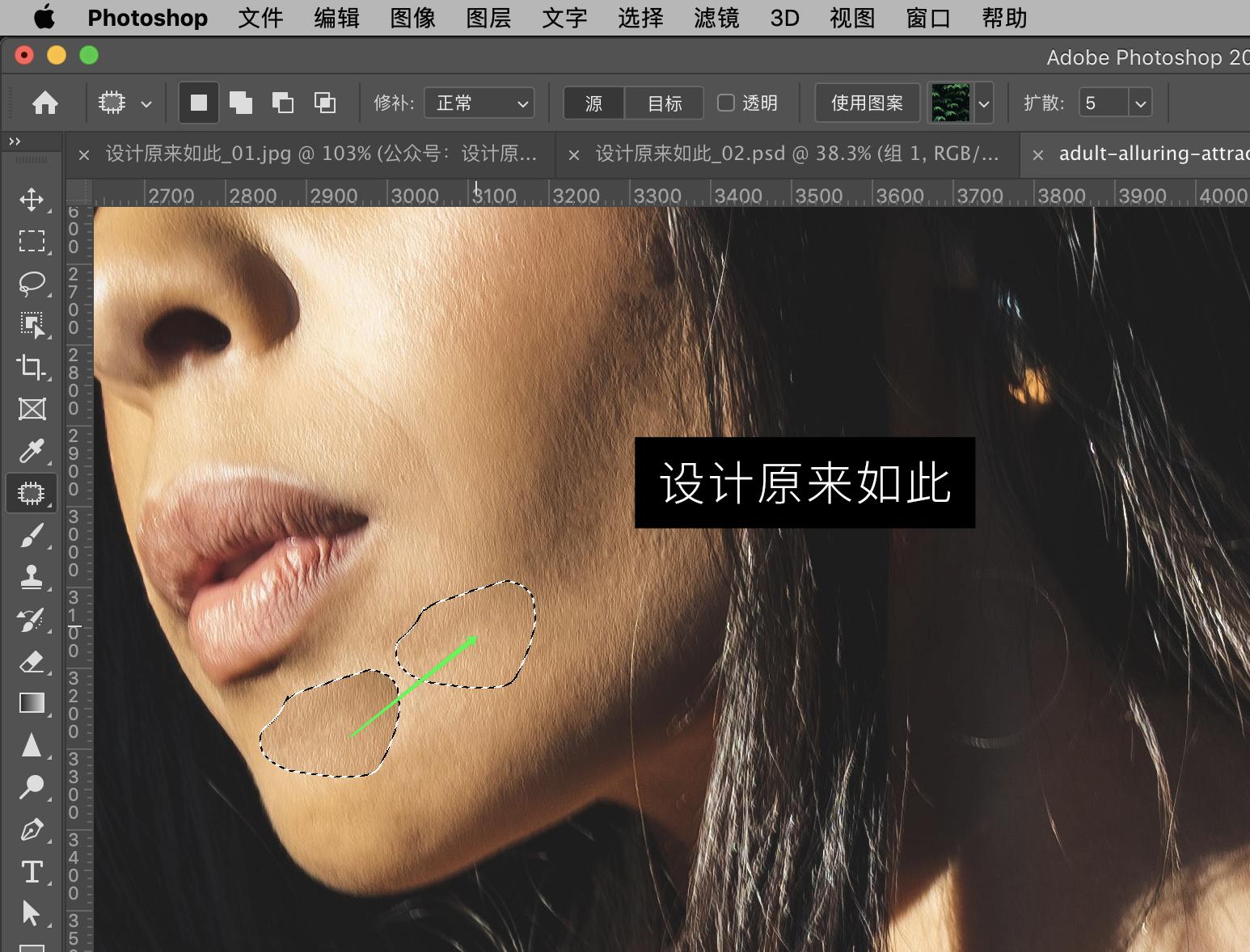Open the pattern picker dropdown
1250x952 pixels.
pos(984,103)
